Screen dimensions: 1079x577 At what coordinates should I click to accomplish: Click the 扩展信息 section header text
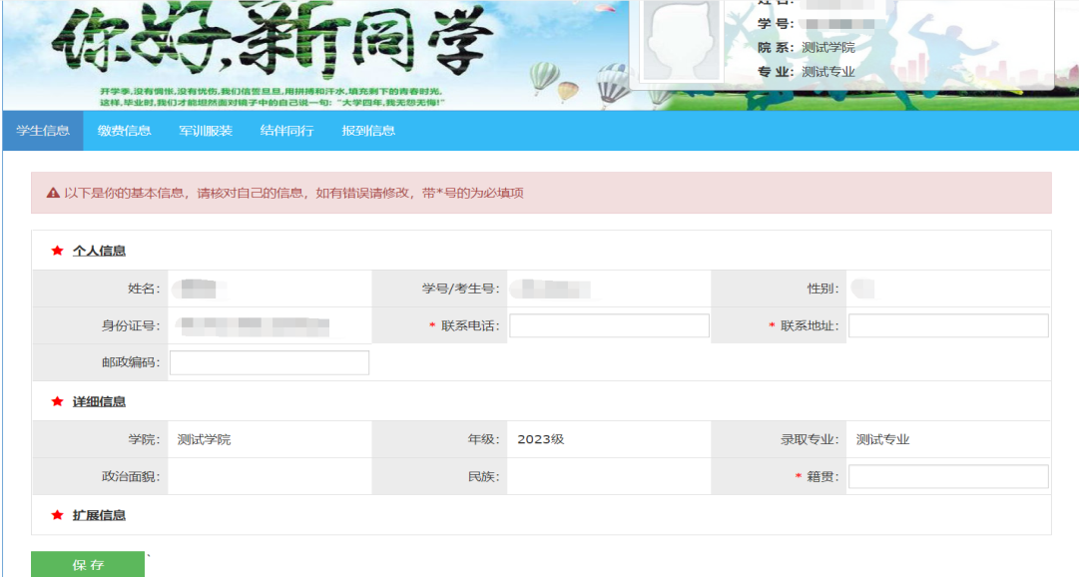point(99,516)
